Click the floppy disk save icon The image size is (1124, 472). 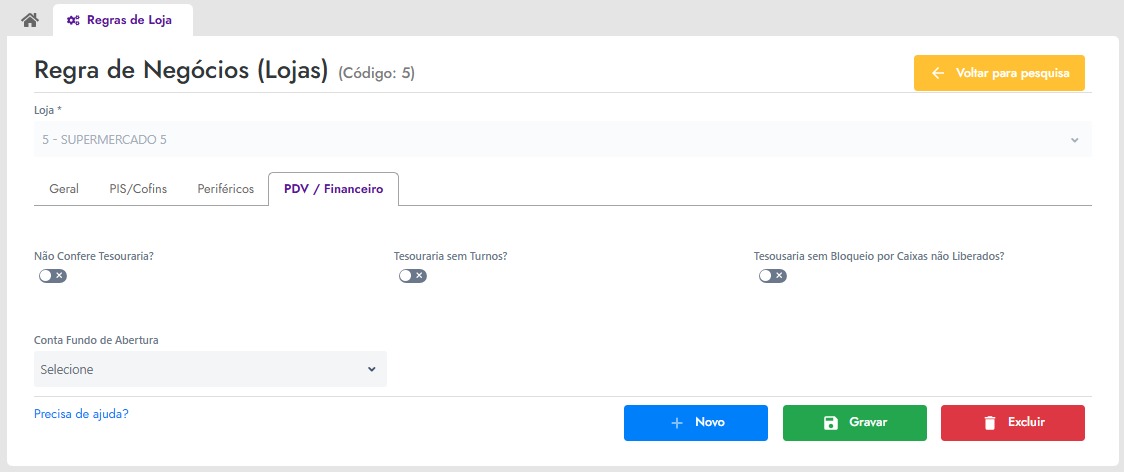click(830, 423)
